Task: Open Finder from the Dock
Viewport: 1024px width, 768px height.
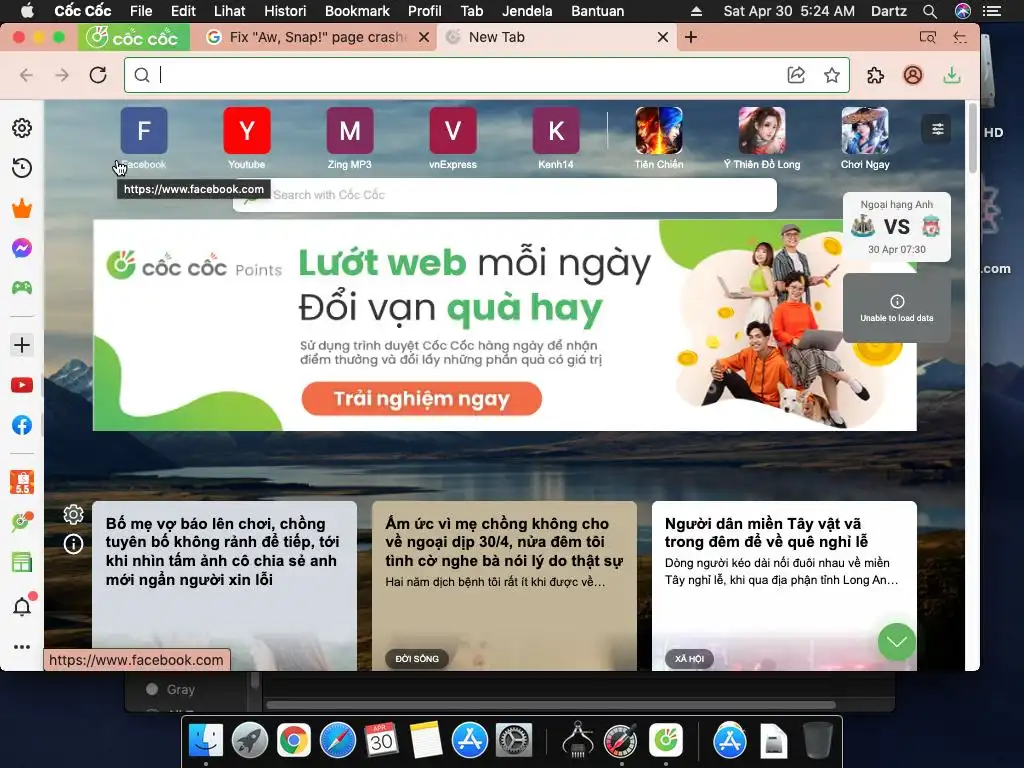Action: click(x=206, y=741)
